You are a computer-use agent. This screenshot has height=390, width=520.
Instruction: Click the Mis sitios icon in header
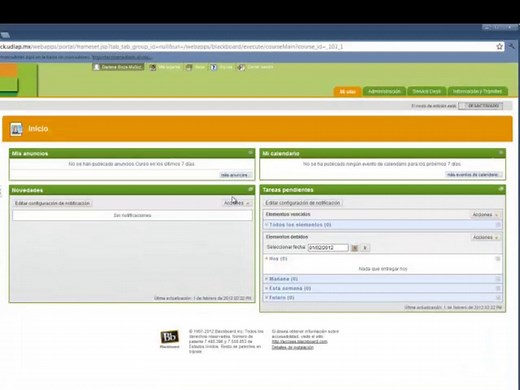click(x=152, y=67)
